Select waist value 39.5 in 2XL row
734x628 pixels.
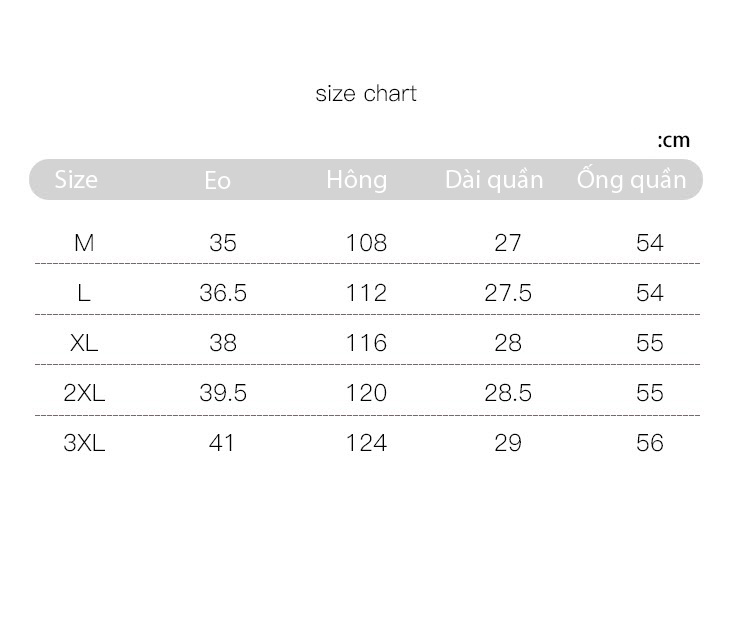pyautogui.click(x=223, y=393)
